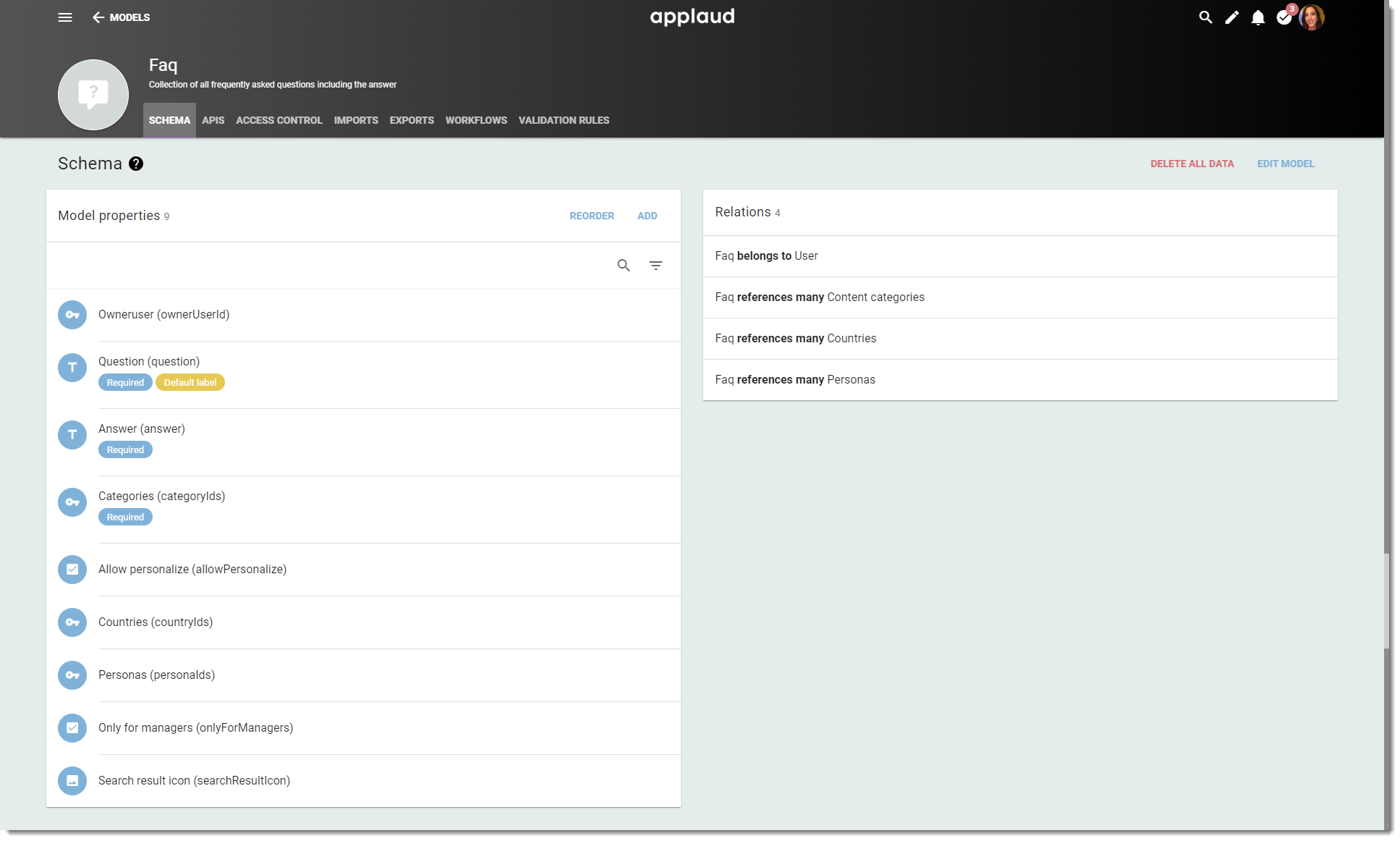Search the model properties list
The height and width of the screenshot is (841, 1400).
click(624, 266)
